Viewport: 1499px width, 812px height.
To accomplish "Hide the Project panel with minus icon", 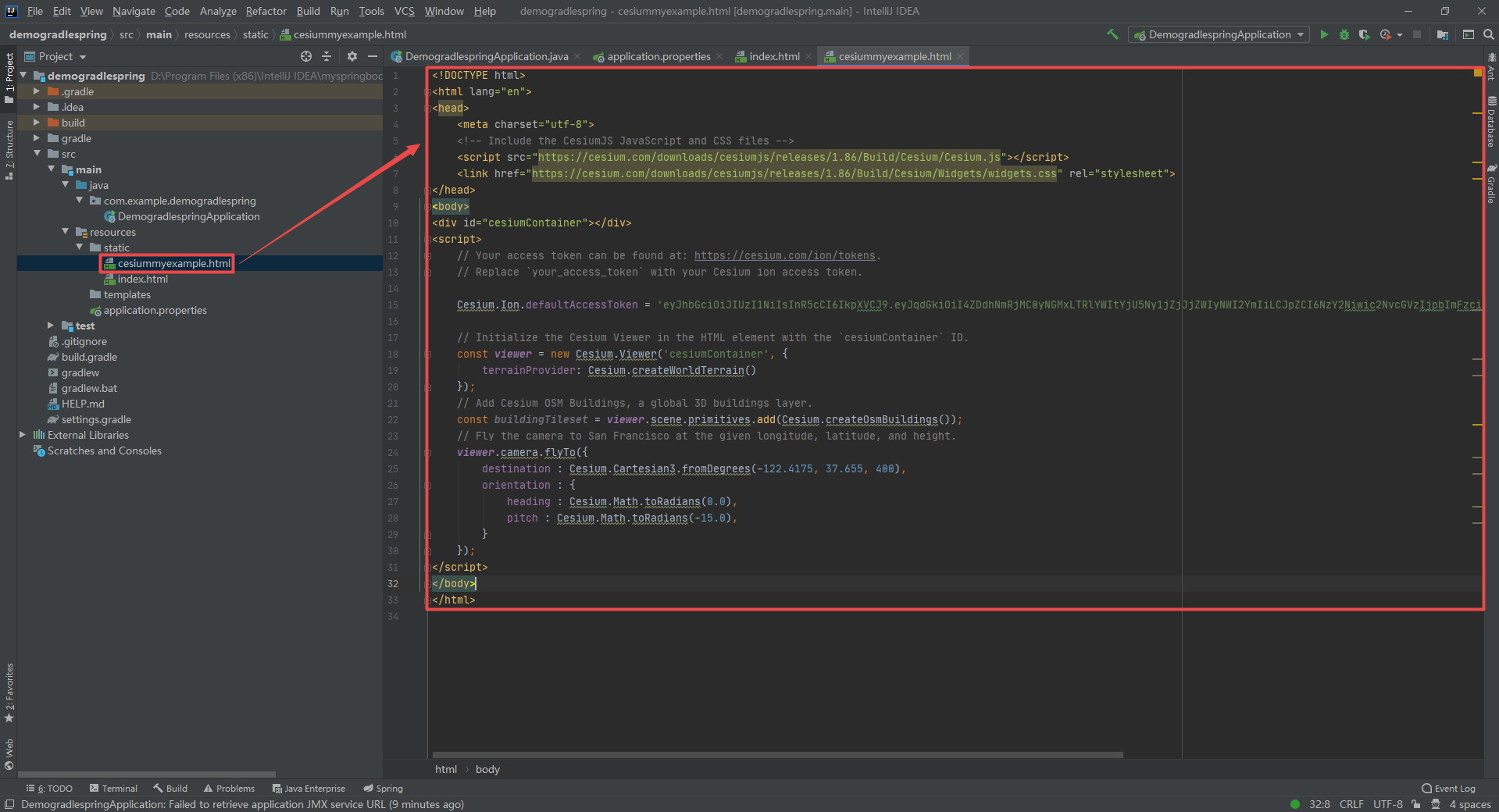I will 373,56.
